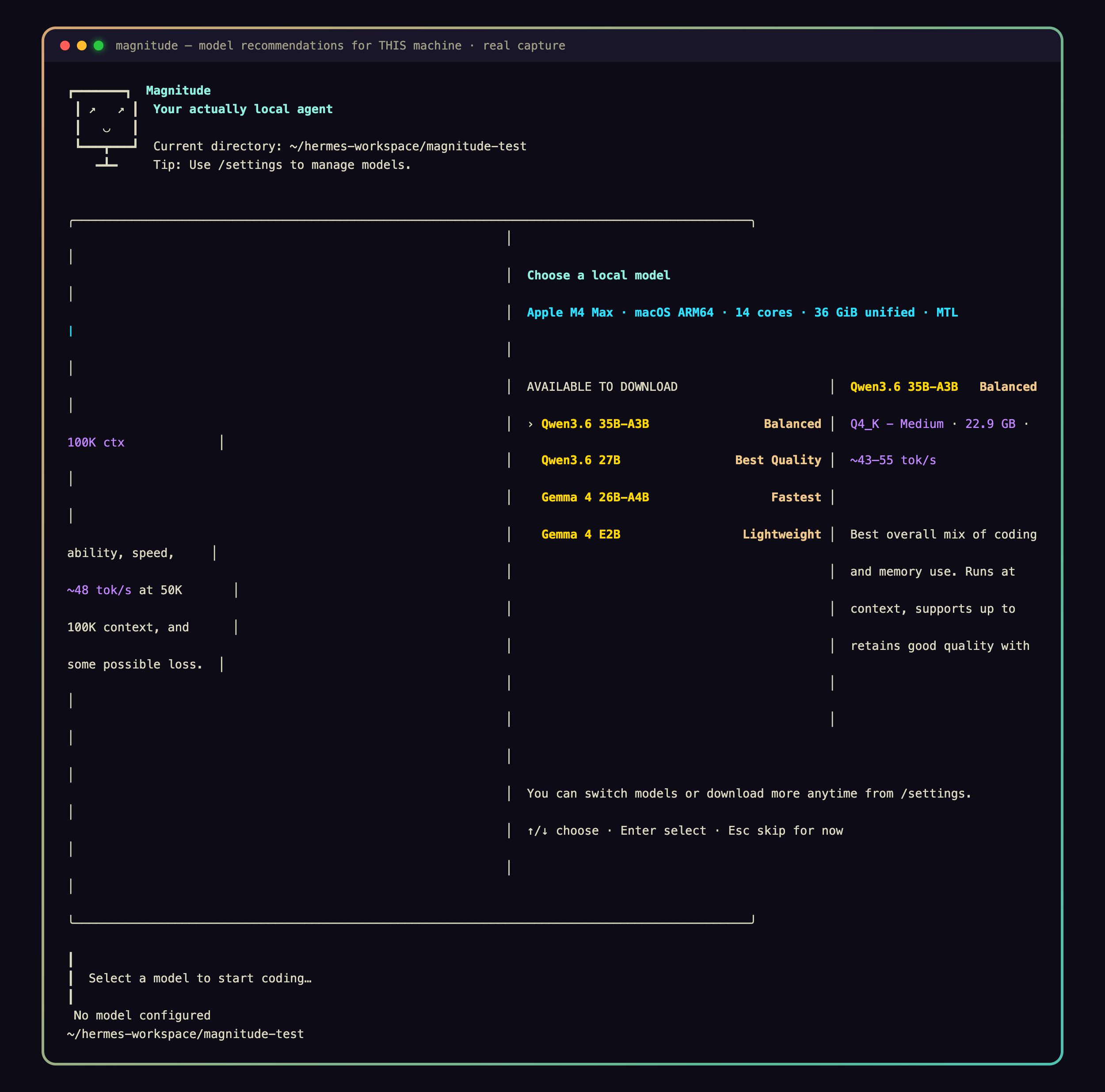Click 'Best overall mix of coding' description line

coord(943,534)
